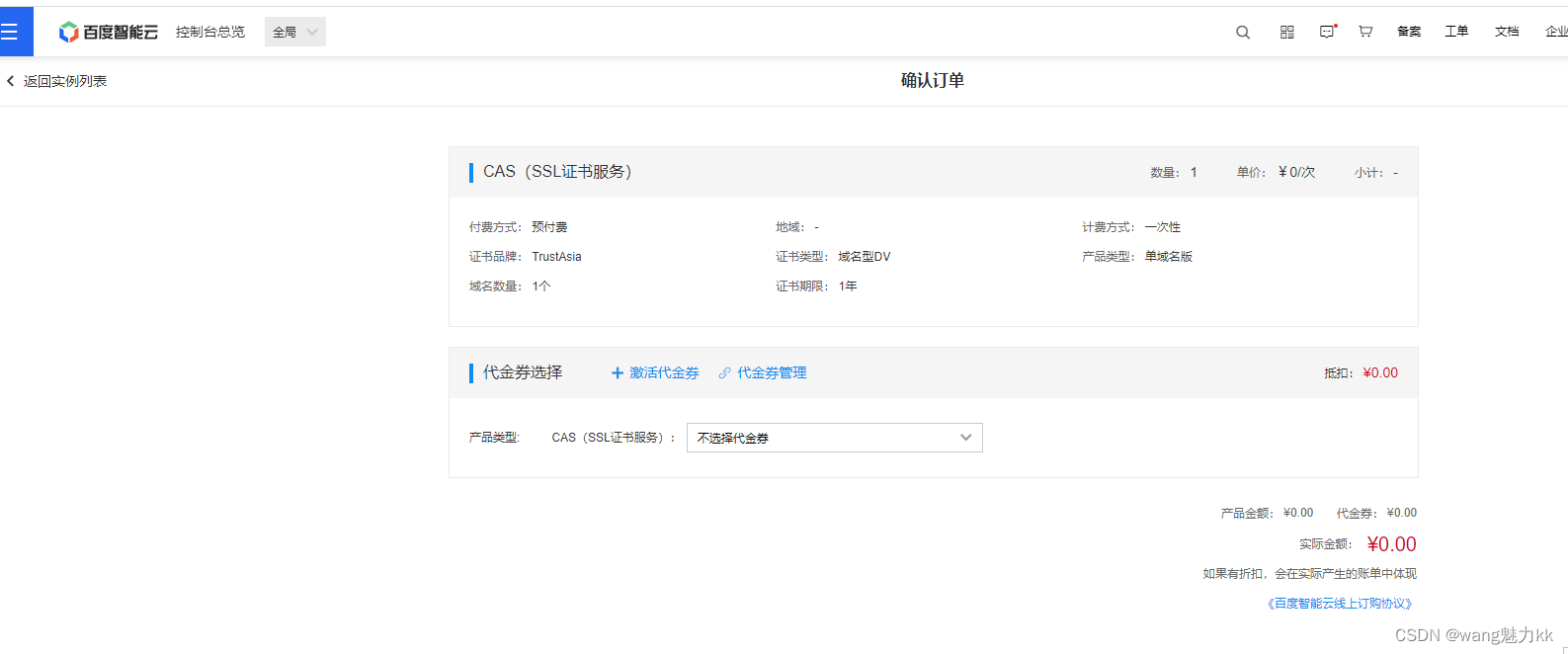Click the 抵扣 ¥0.00 value
The image size is (1568, 654).
click(1380, 373)
